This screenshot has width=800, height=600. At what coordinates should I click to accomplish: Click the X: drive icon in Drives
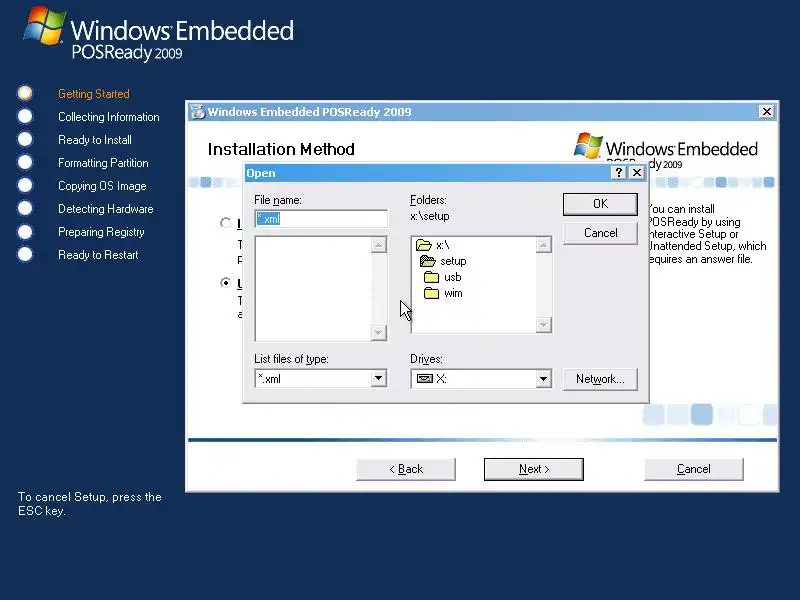coord(424,379)
